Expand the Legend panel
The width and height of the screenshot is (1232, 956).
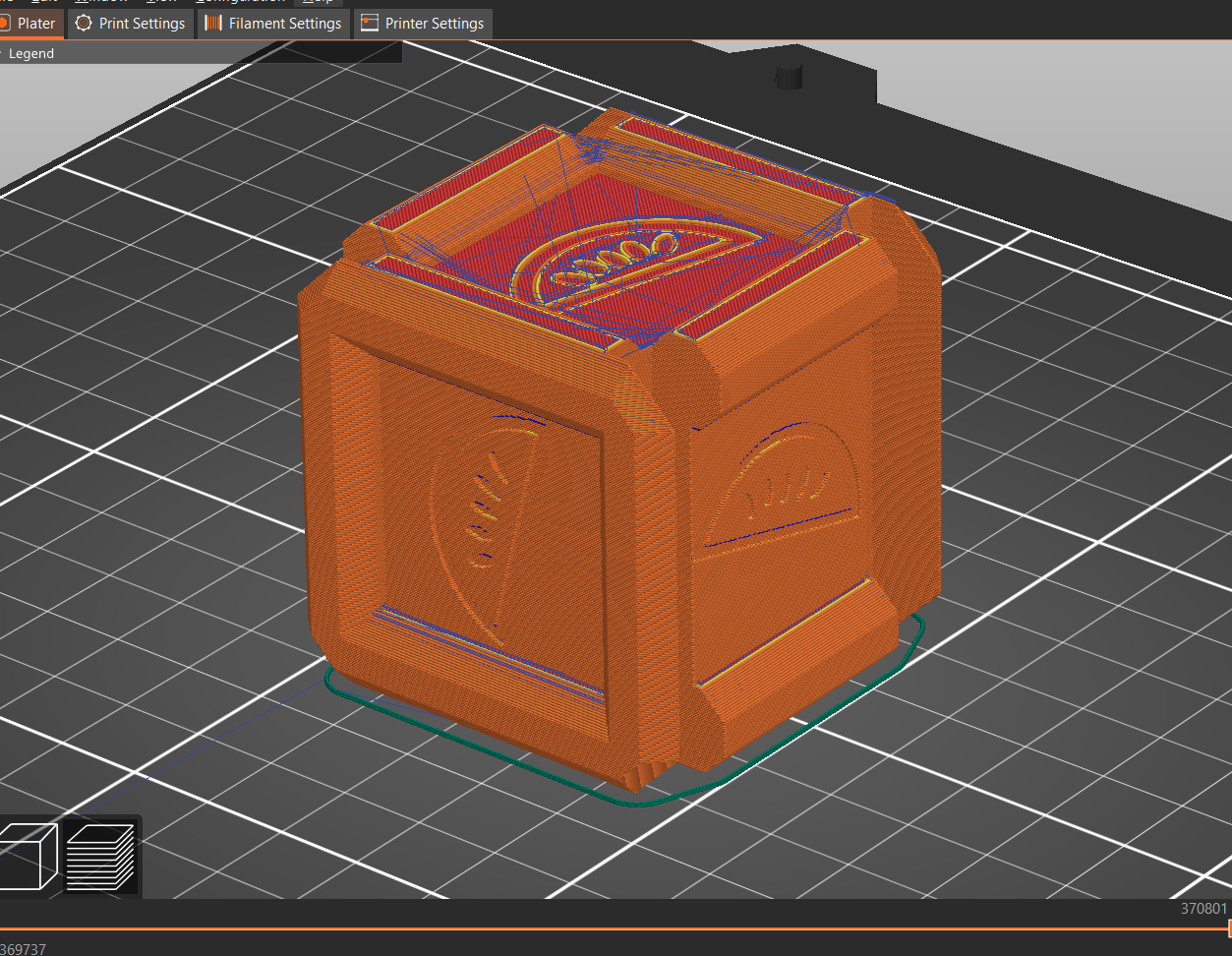(x=3, y=53)
